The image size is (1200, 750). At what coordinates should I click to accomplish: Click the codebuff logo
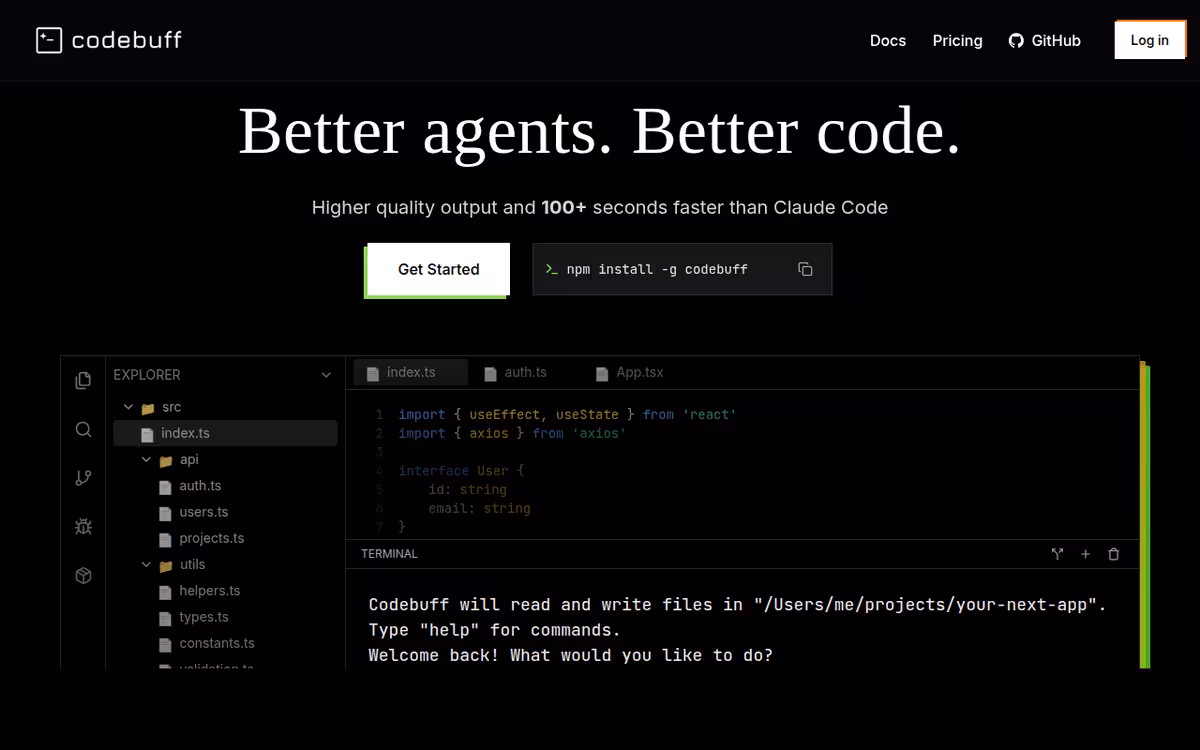(109, 40)
